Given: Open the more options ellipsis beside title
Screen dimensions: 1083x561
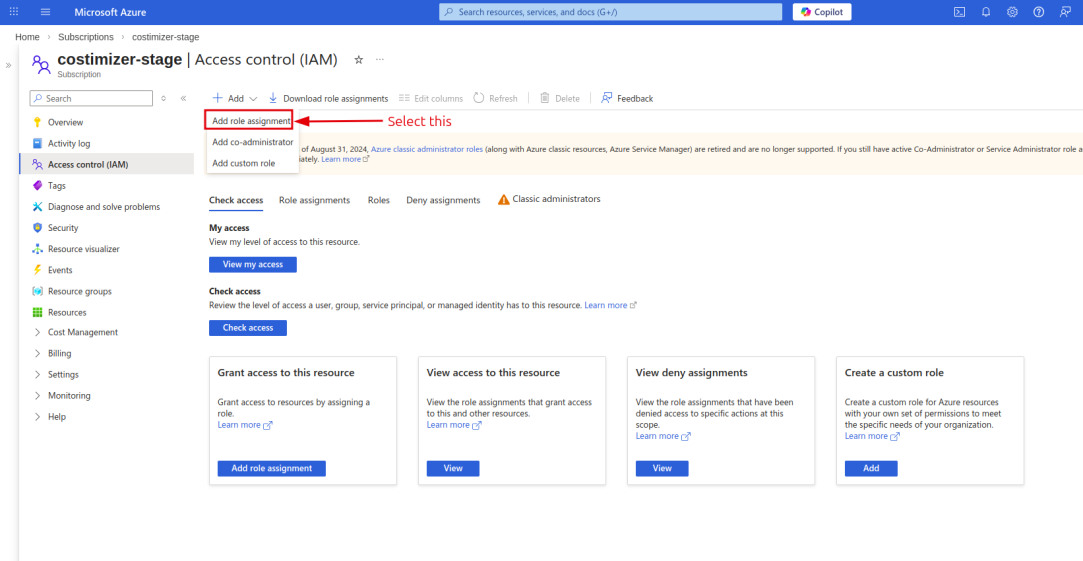Looking at the screenshot, I should 380,59.
